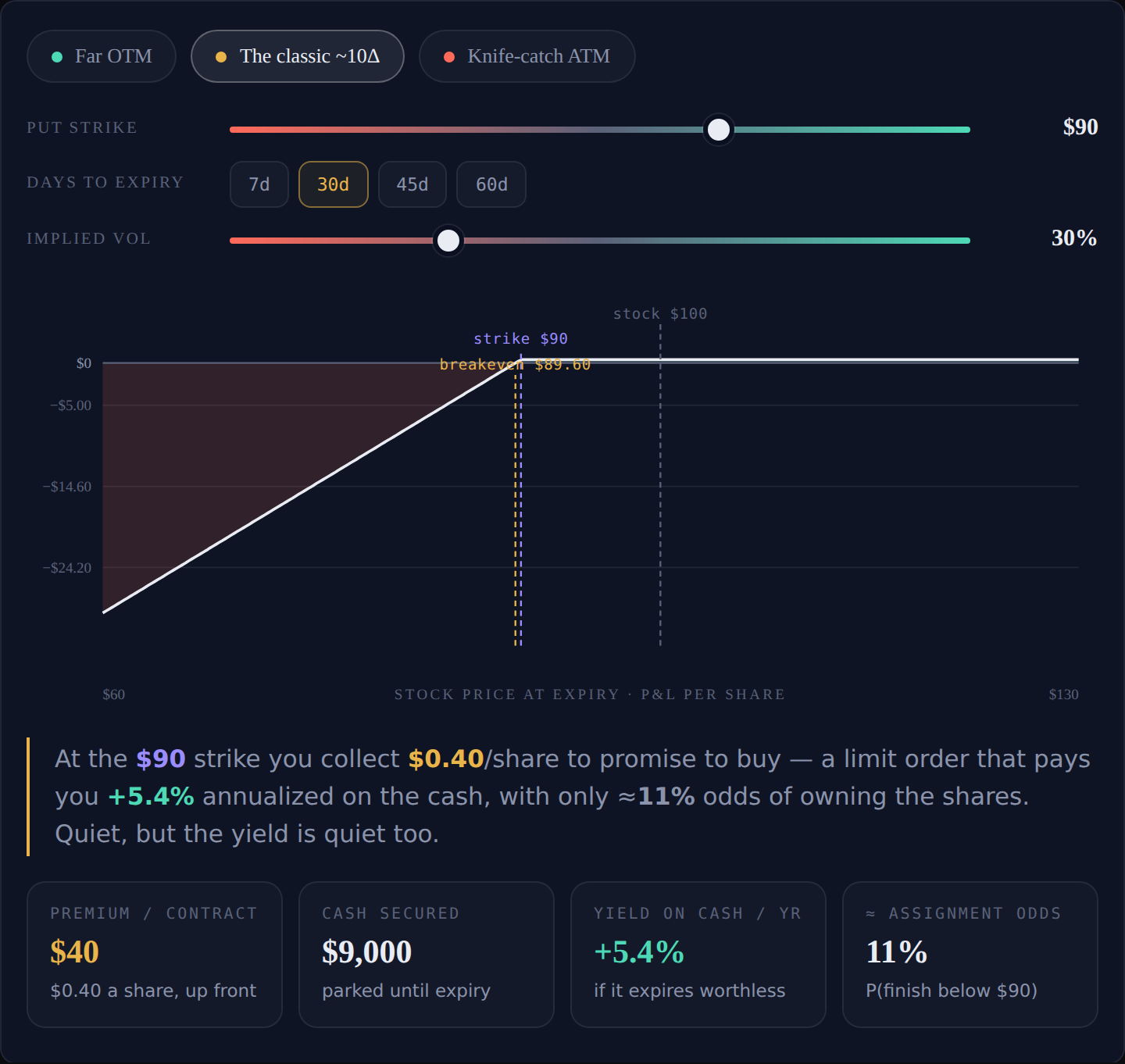Open the Premium / Contract card
Screen dimensions: 1125x1064
point(155,955)
